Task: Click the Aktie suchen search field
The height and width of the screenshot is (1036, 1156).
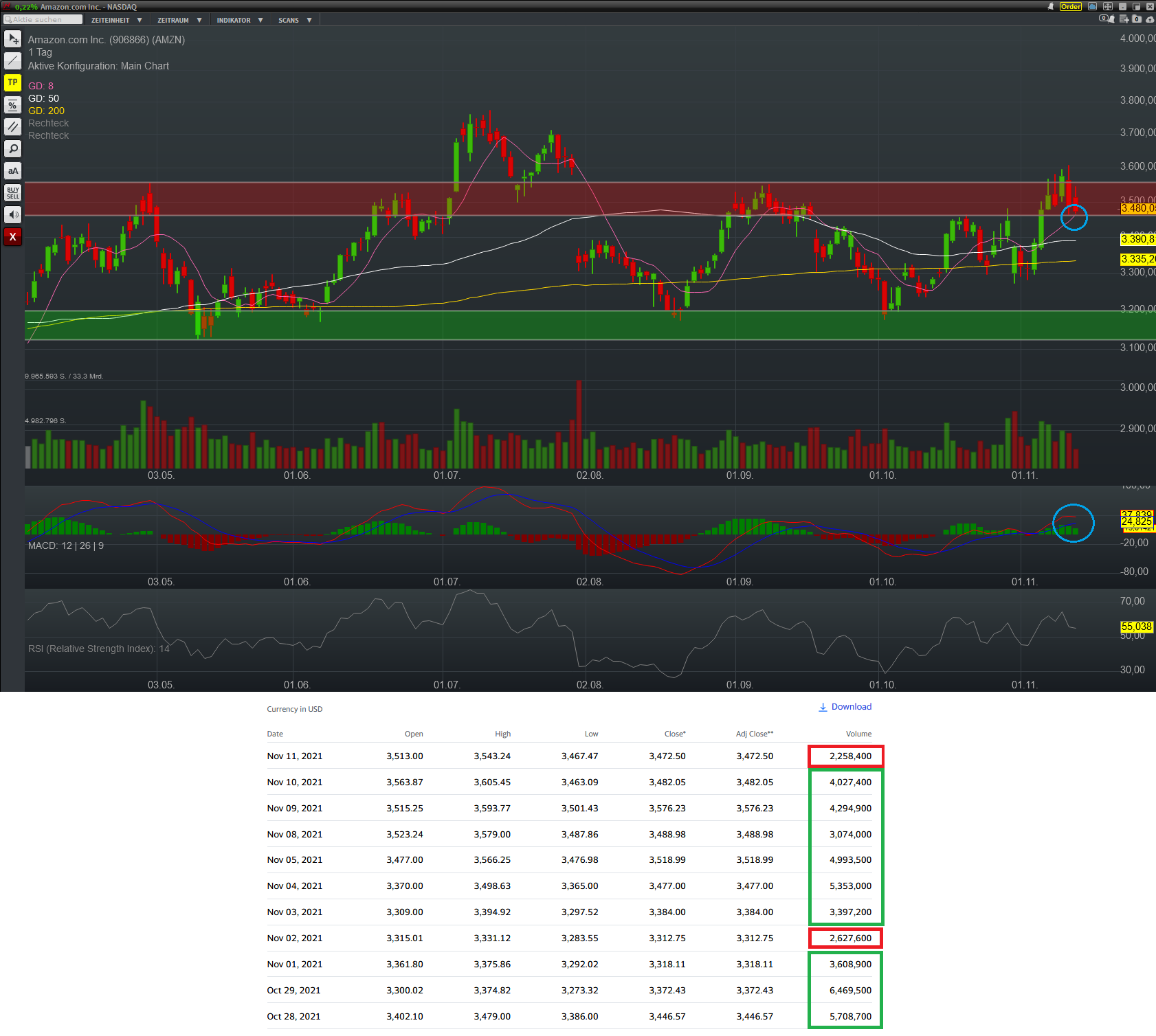Action: click(x=43, y=20)
